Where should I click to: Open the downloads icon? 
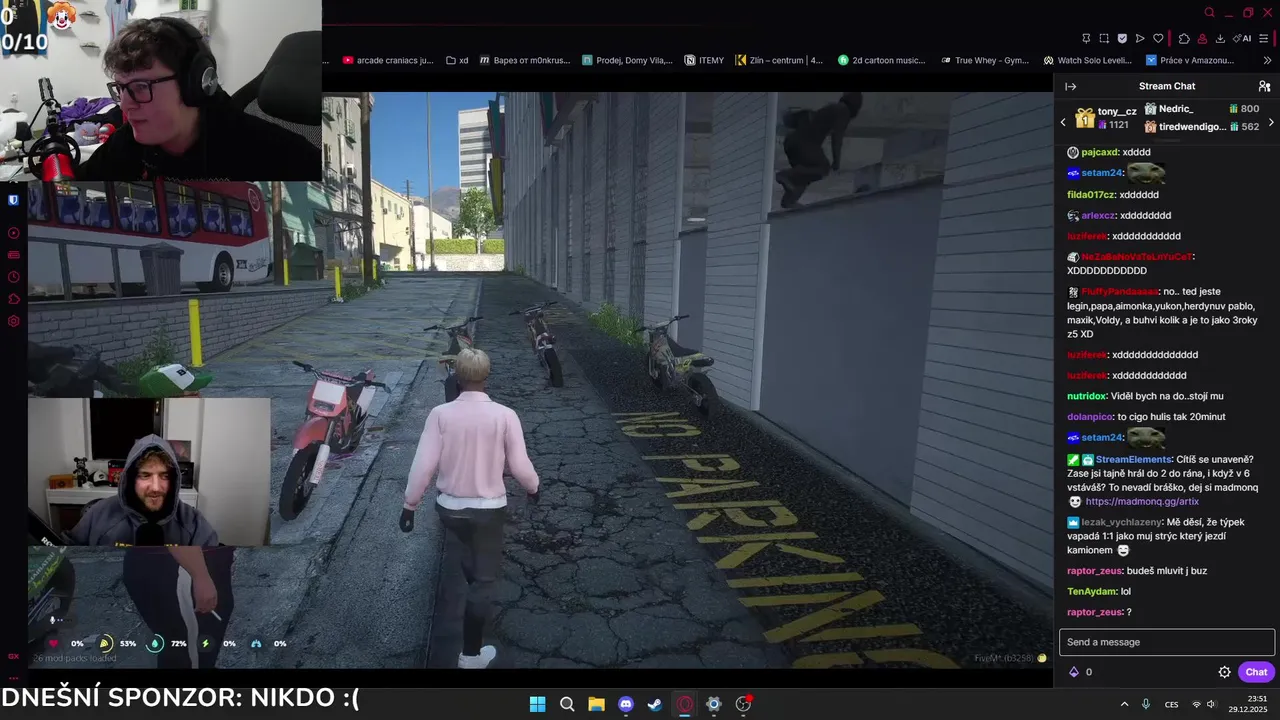pyautogui.click(x=1220, y=38)
